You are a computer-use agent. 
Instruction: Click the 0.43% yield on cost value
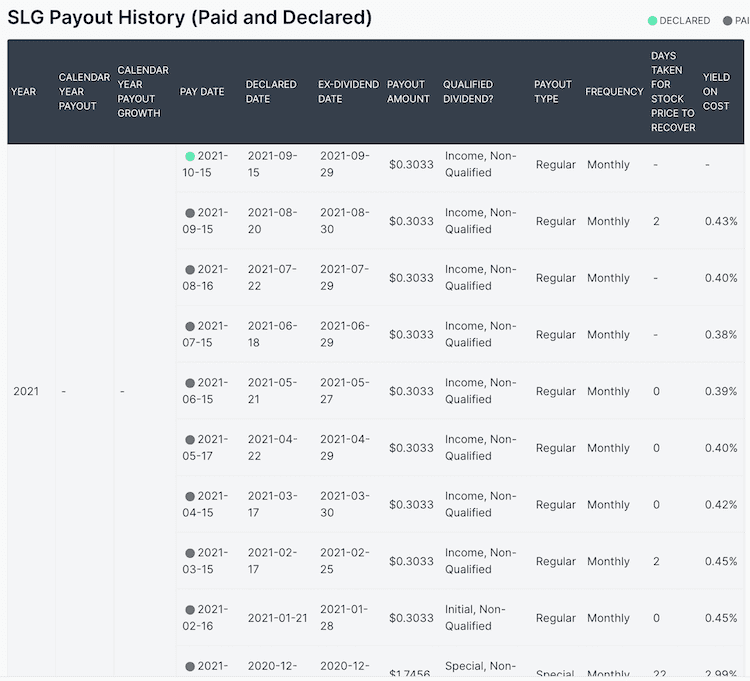coord(721,221)
